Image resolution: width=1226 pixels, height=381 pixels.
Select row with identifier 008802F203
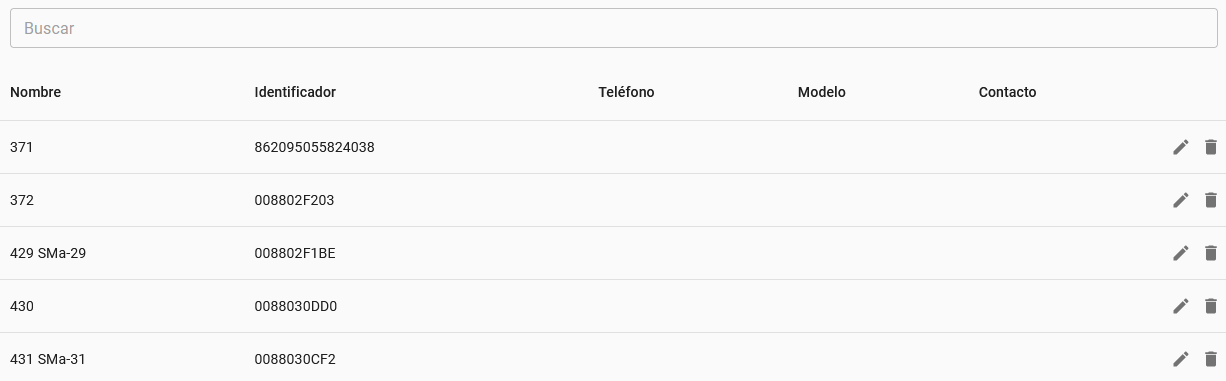click(x=613, y=200)
